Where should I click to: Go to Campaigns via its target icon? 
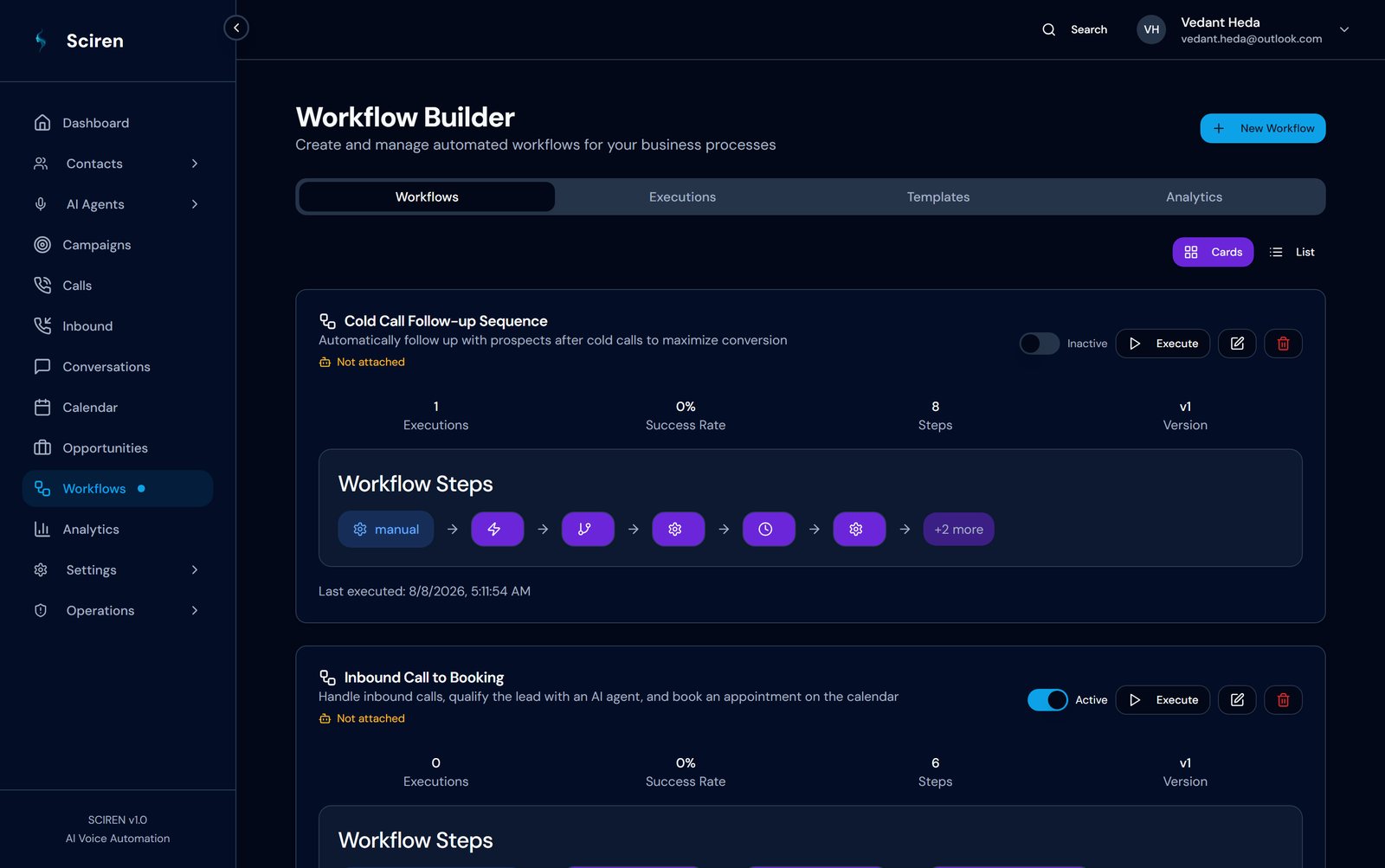[x=42, y=245]
